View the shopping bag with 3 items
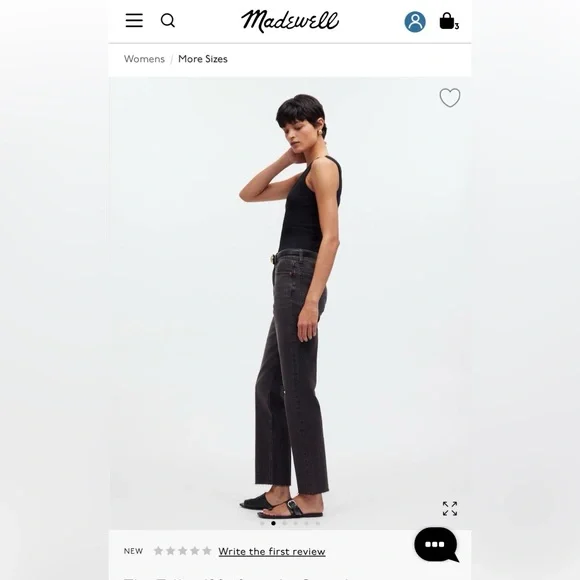580x580 pixels. tap(449, 21)
